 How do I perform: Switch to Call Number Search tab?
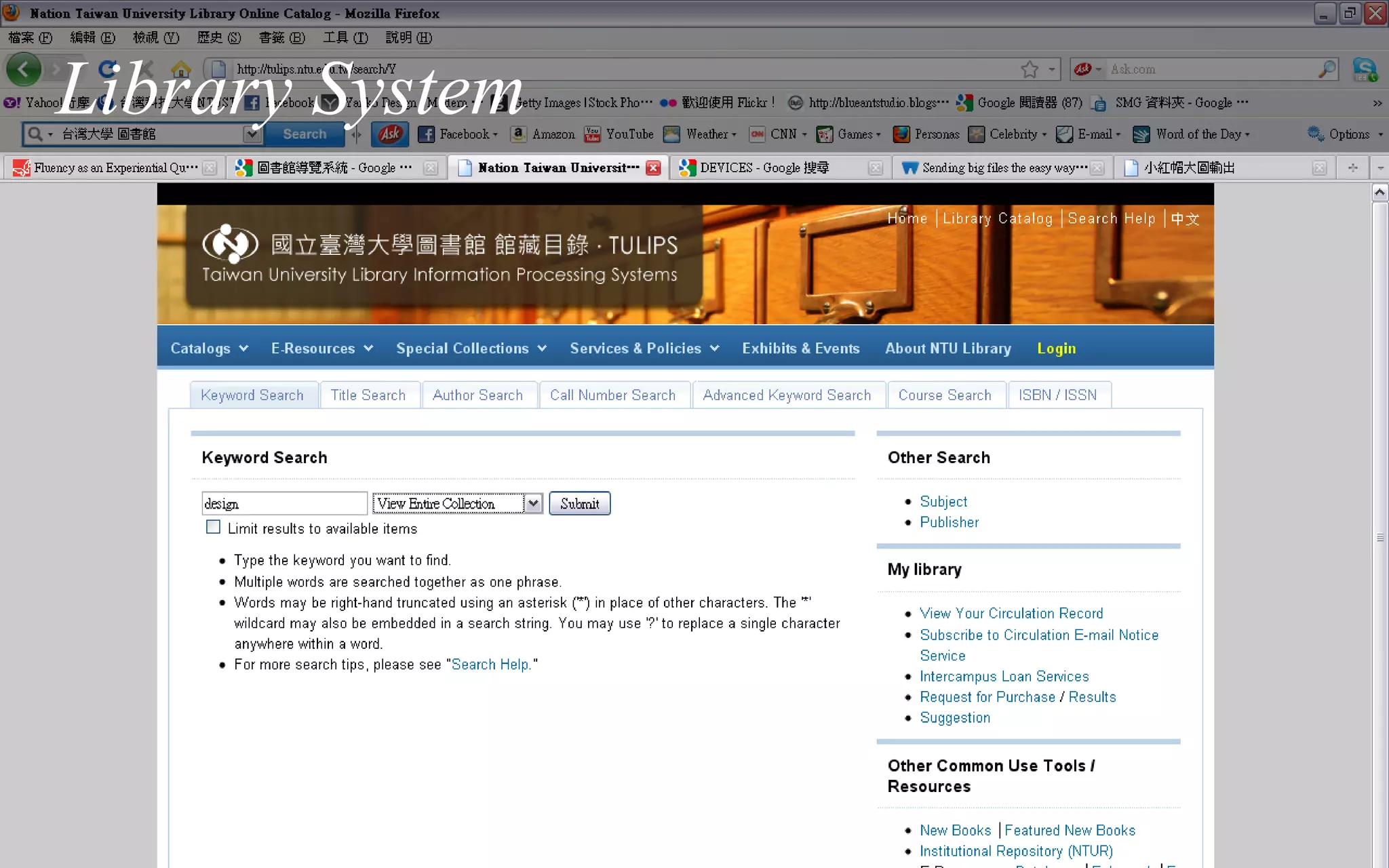(x=613, y=395)
